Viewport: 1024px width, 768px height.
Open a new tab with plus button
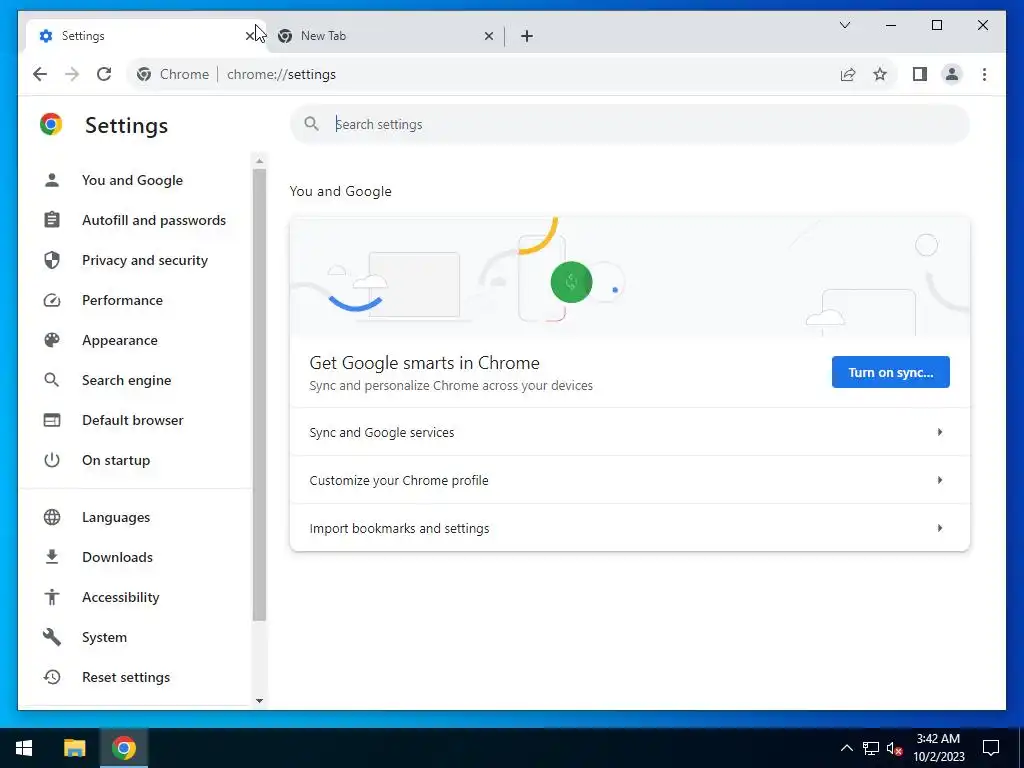[527, 36]
